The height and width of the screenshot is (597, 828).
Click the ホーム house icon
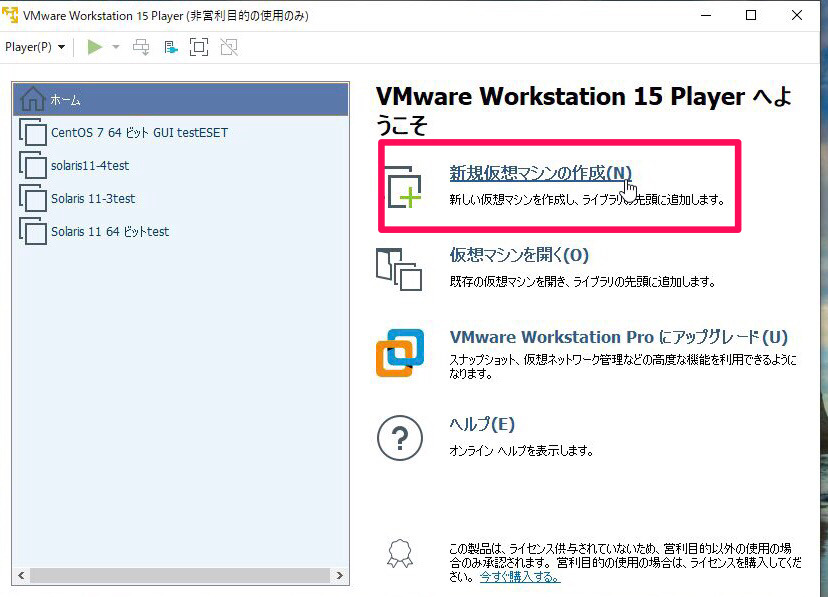(x=32, y=99)
